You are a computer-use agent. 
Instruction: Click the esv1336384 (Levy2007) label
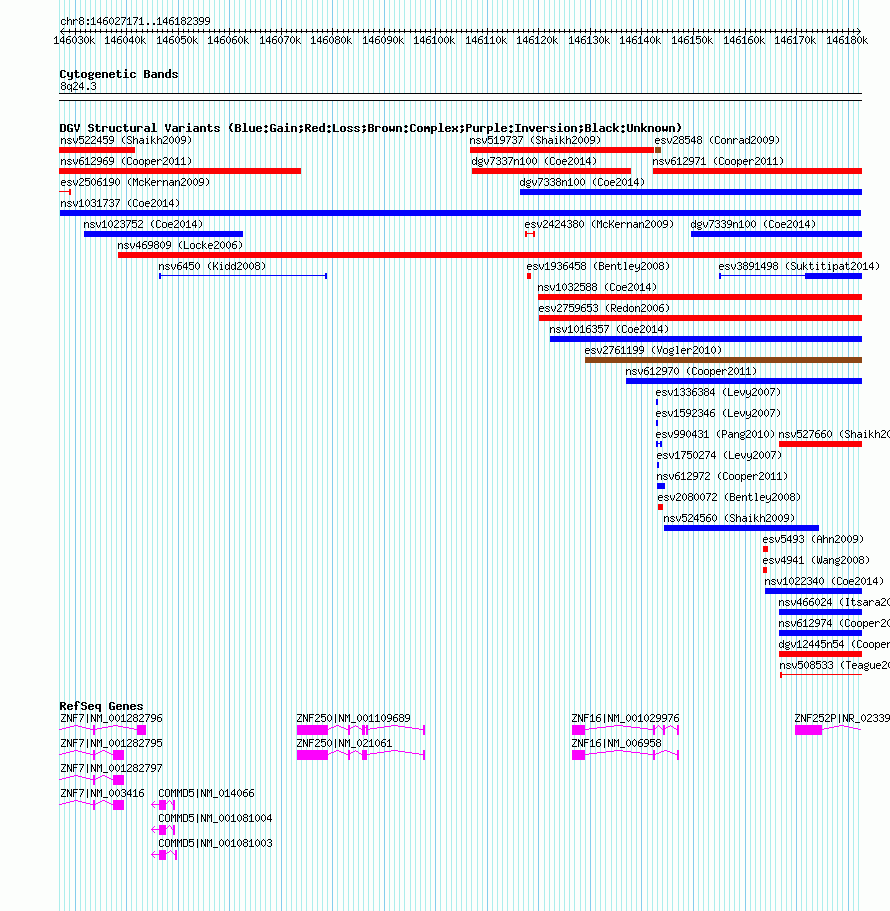click(718, 392)
